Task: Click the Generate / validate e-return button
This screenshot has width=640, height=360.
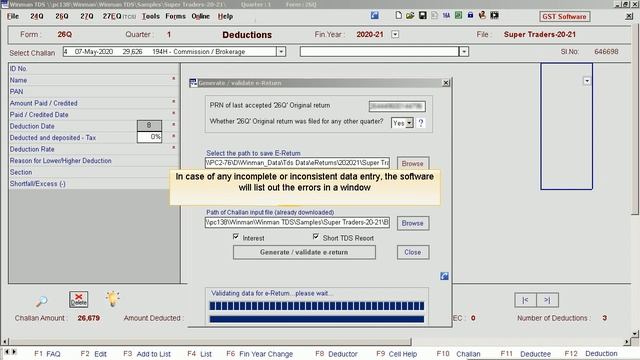Action: point(304,252)
